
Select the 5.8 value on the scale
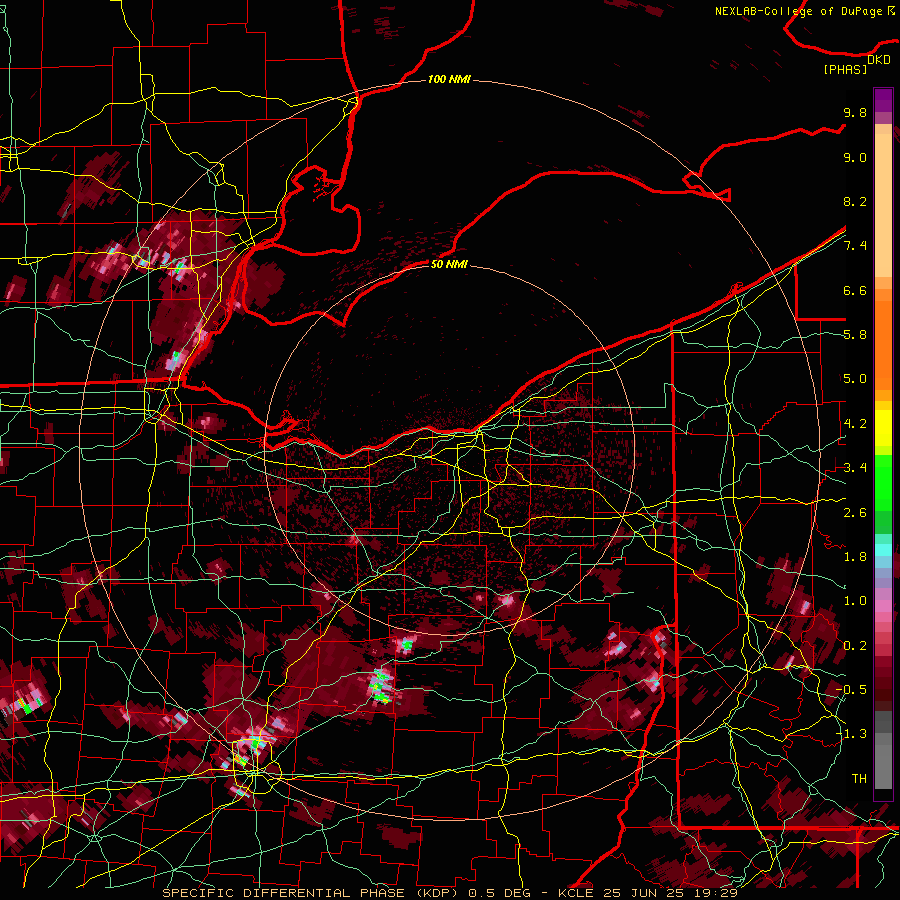point(855,335)
